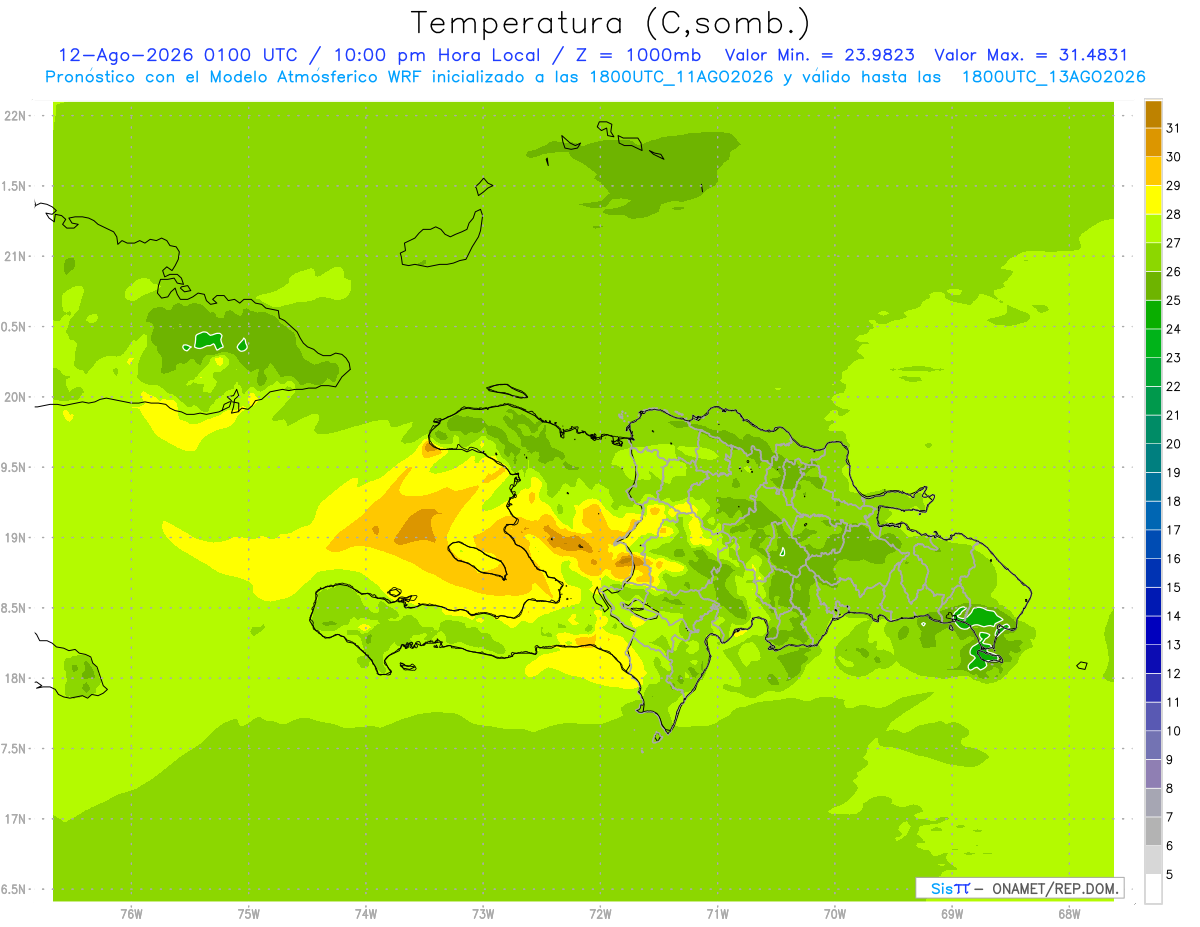
Task: Click legend value '28'
Action: tap(1174, 214)
